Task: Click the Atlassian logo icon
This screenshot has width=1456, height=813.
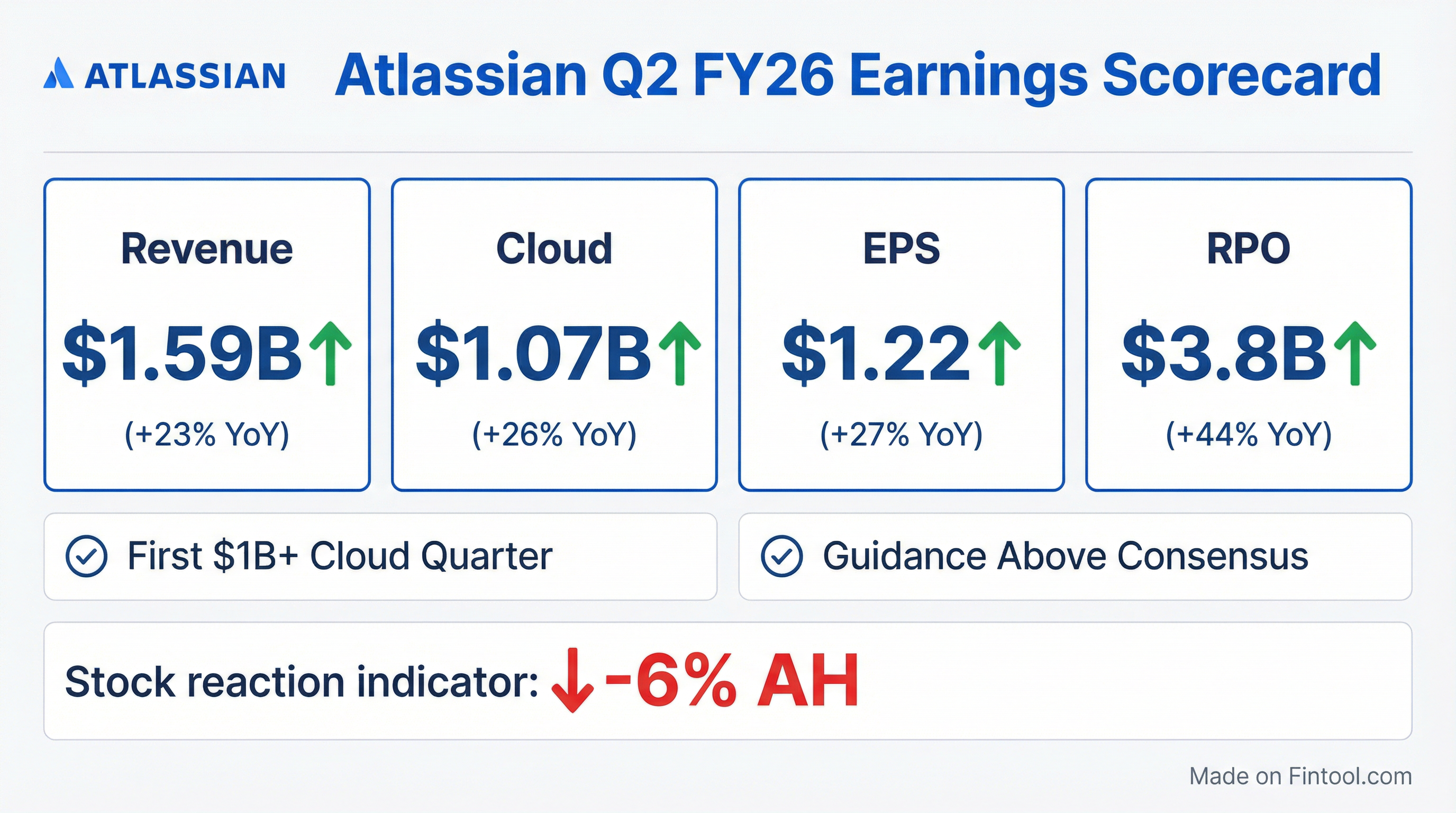Action: click(x=59, y=74)
